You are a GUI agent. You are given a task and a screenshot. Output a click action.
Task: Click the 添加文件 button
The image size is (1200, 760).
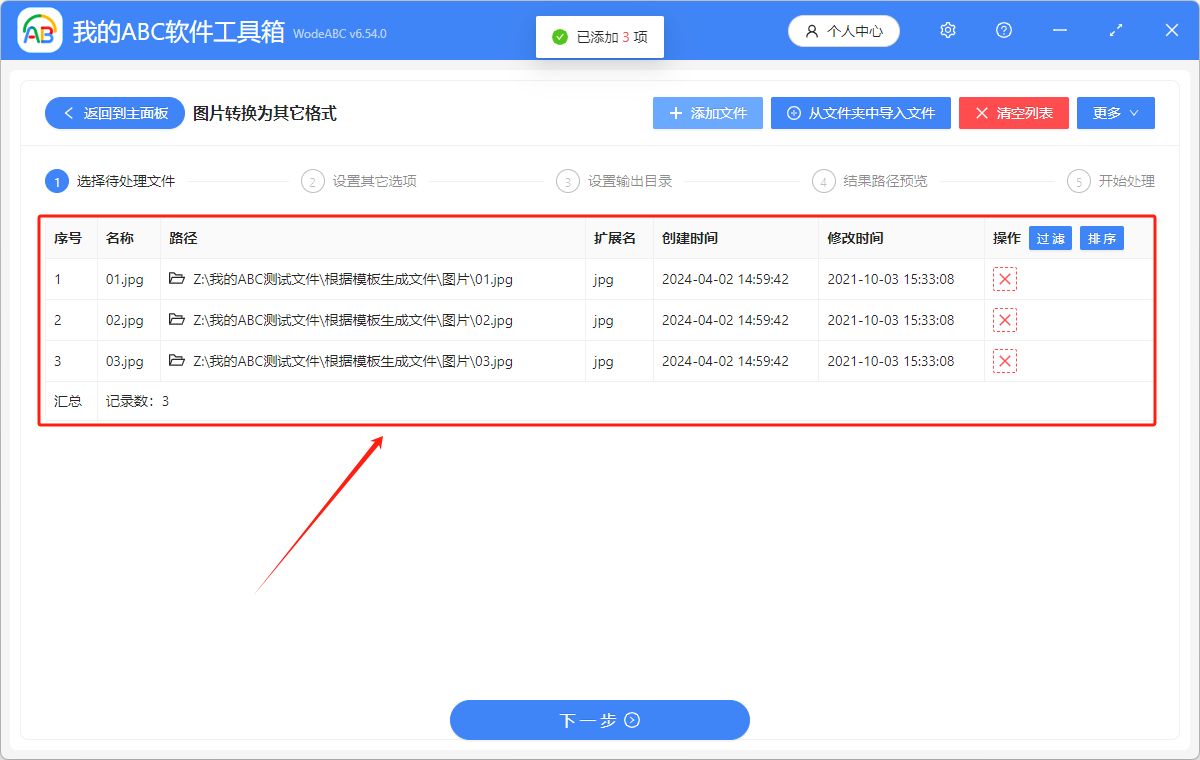pos(707,113)
